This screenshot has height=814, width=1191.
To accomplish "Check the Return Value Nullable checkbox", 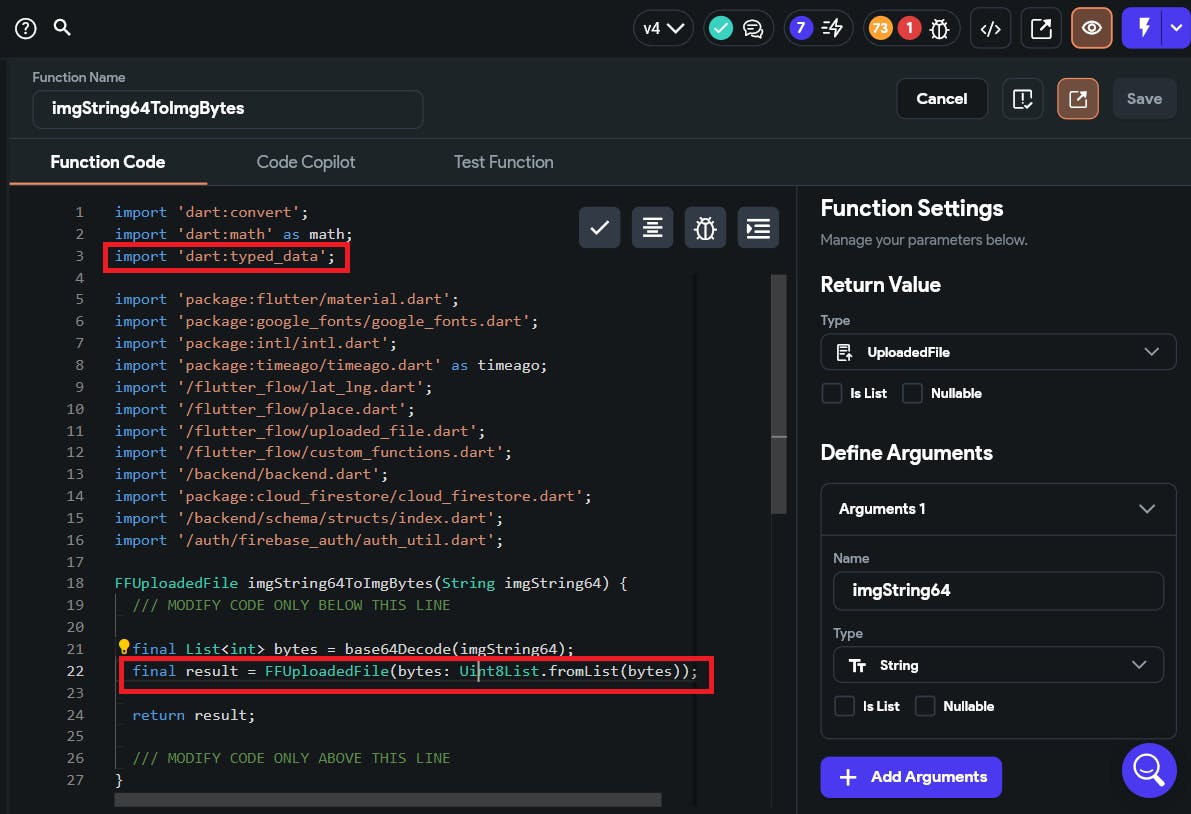I will click(x=912, y=393).
